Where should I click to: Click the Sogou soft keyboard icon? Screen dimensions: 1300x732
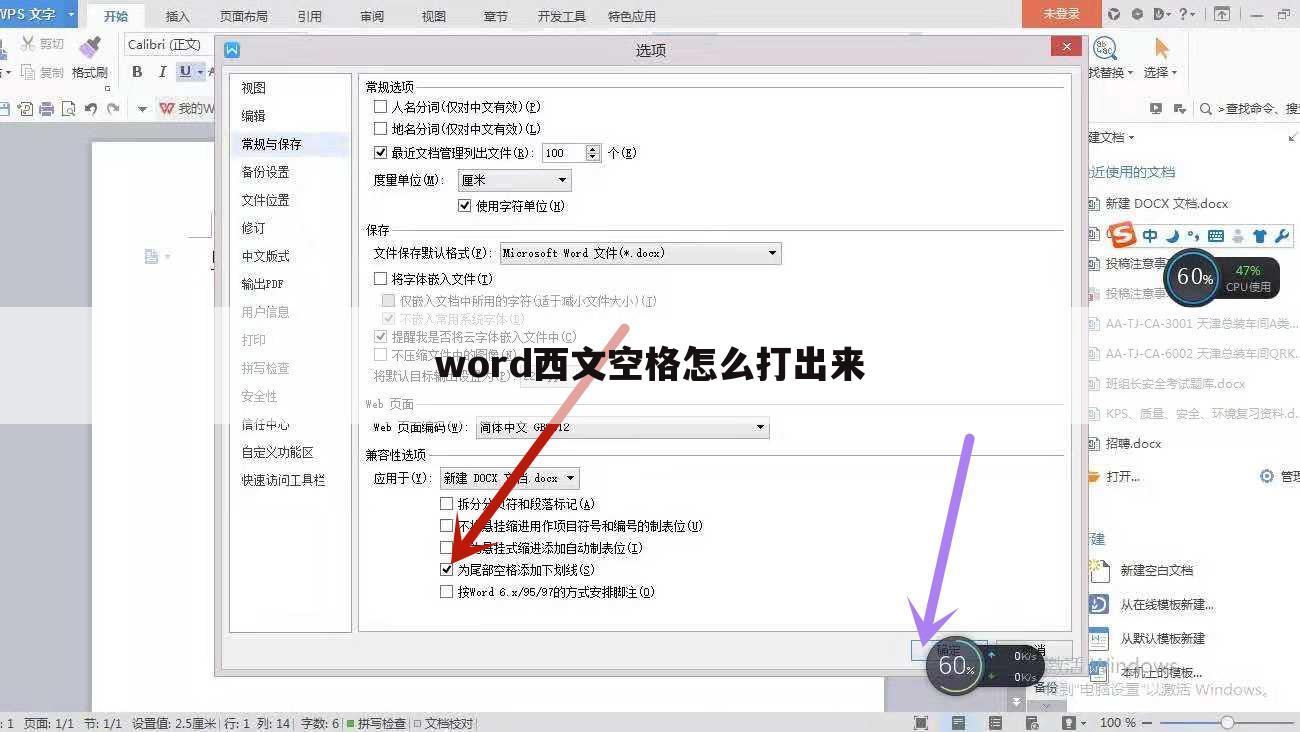(x=1216, y=236)
